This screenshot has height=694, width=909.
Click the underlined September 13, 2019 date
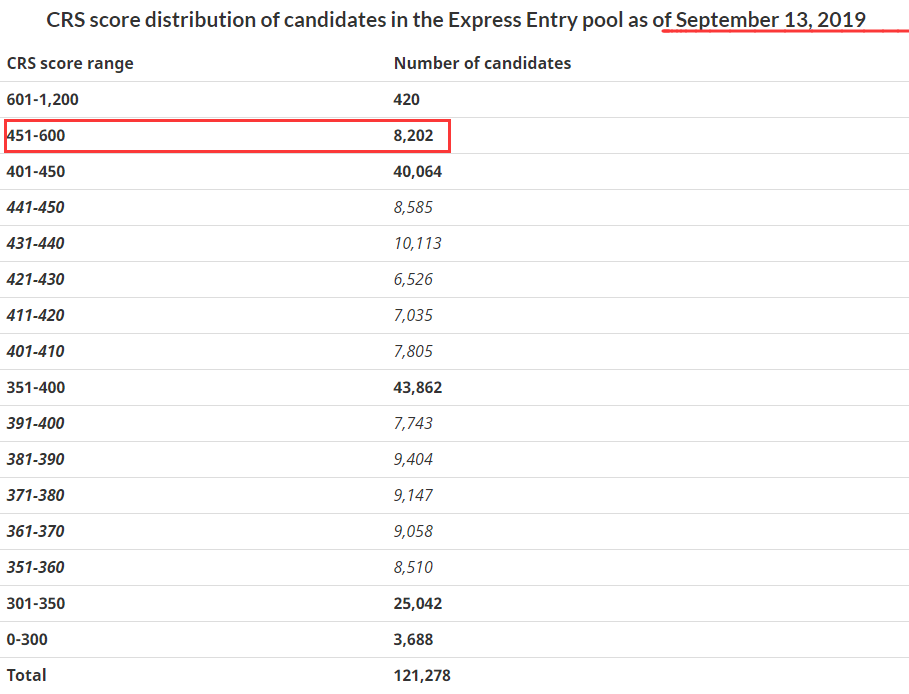tap(770, 20)
